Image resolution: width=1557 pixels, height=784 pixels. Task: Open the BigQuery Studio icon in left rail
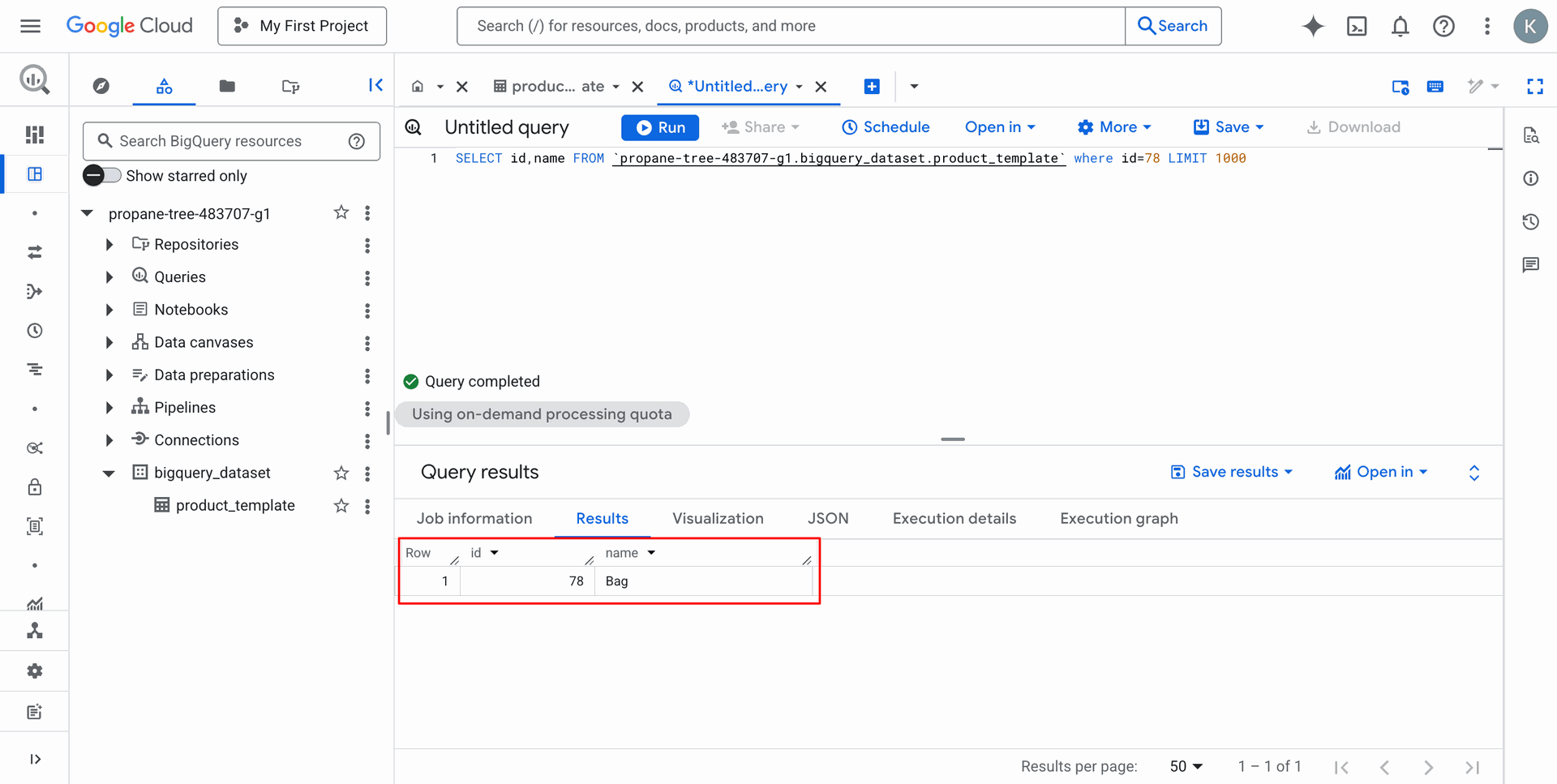(35, 174)
